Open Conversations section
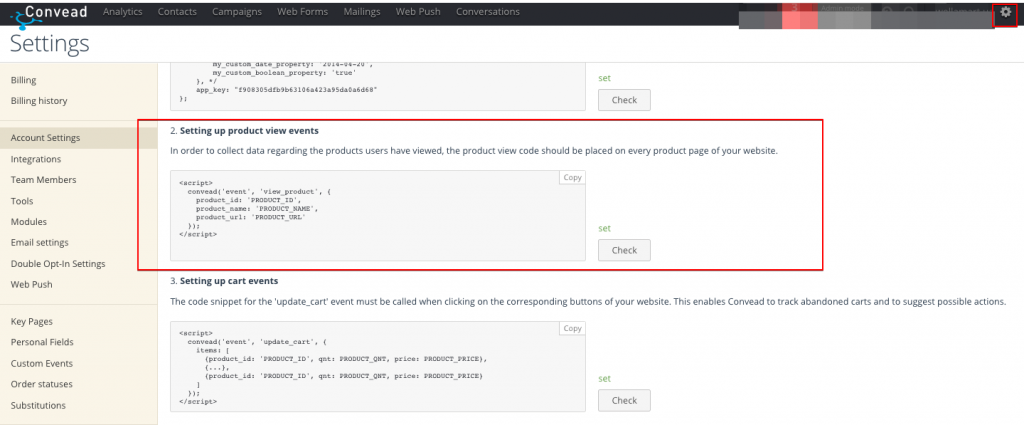Image resolution: width=1024 pixels, height=425 pixels. click(x=488, y=12)
